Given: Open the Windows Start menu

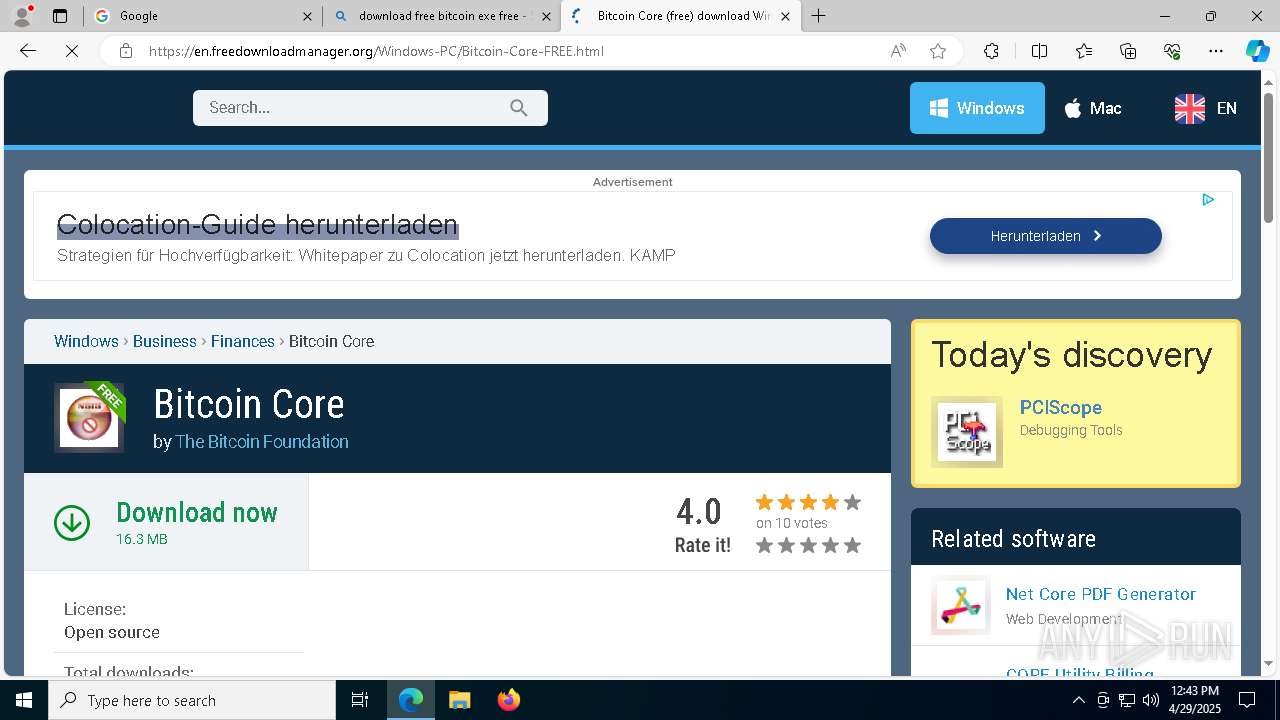Looking at the screenshot, I should [x=24, y=700].
